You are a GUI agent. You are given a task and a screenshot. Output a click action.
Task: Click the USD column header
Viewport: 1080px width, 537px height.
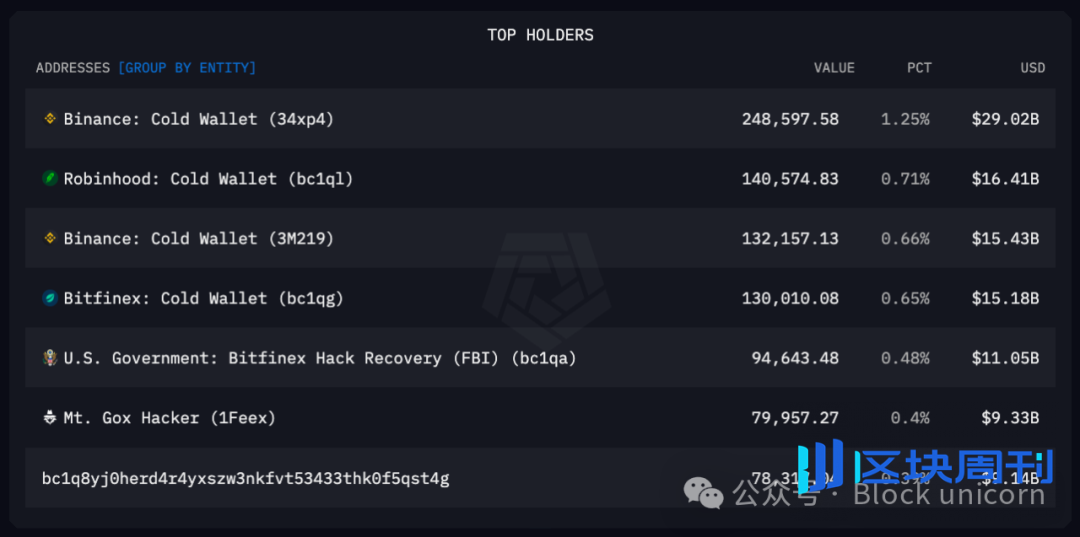pyautogui.click(x=1032, y=68)
